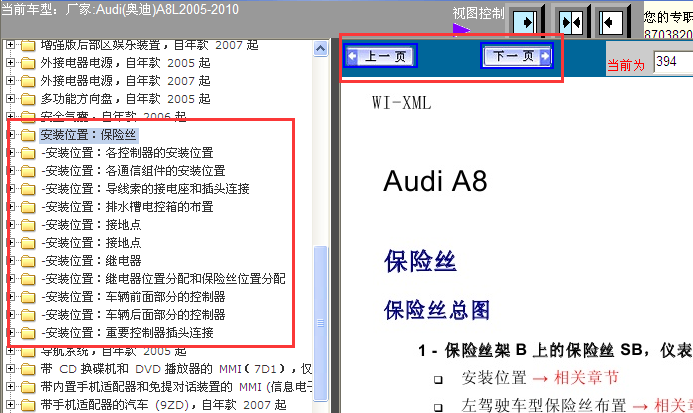Viewport: 693px width, 413px height.
Task: Click 保险丝架 B 上的保险丝 SB line
Action: point(555,351)
